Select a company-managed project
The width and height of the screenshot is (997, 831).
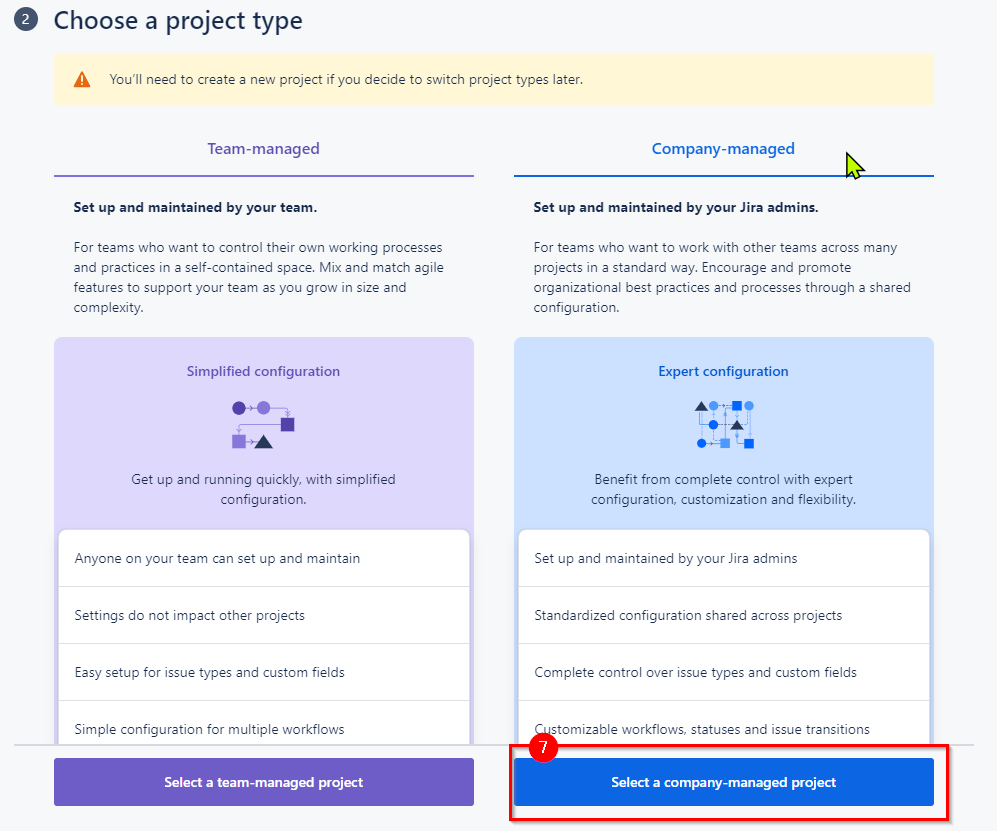(724, 782)
